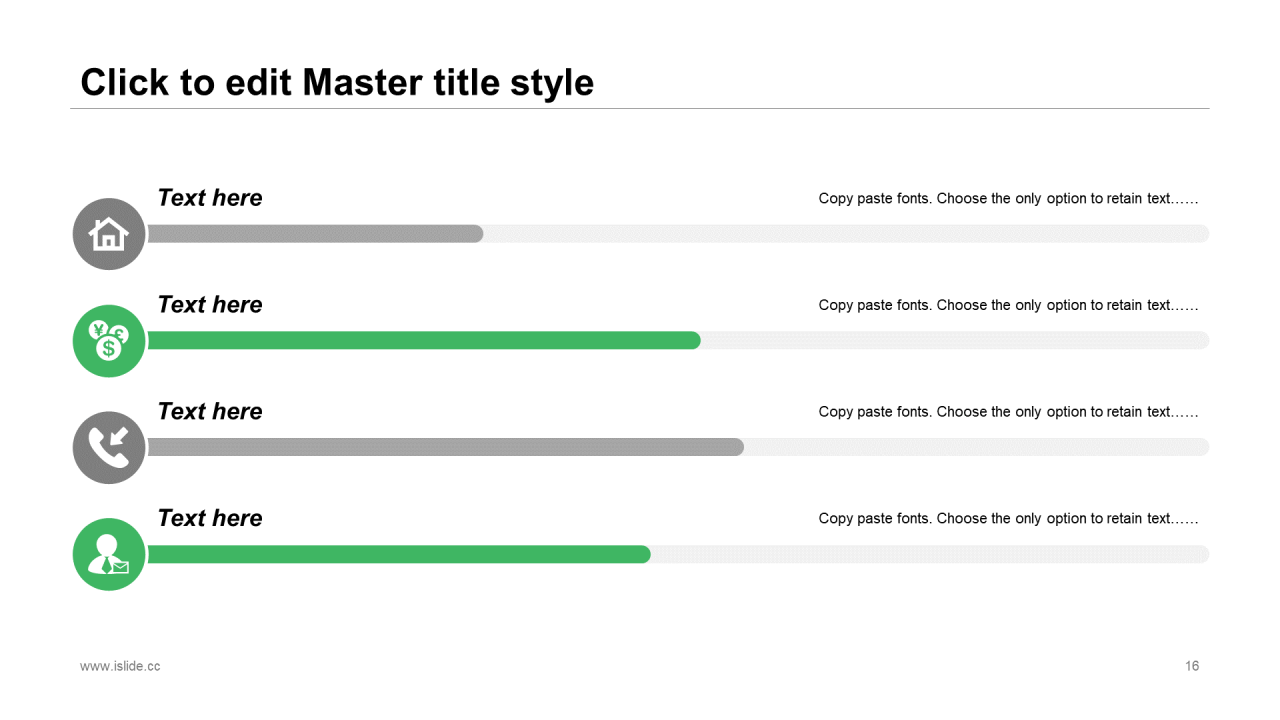The height and width of the screenshot is (720, 1280).
Task: Select 'Text here' heading beside person icon
Action: tap(210, 518)
